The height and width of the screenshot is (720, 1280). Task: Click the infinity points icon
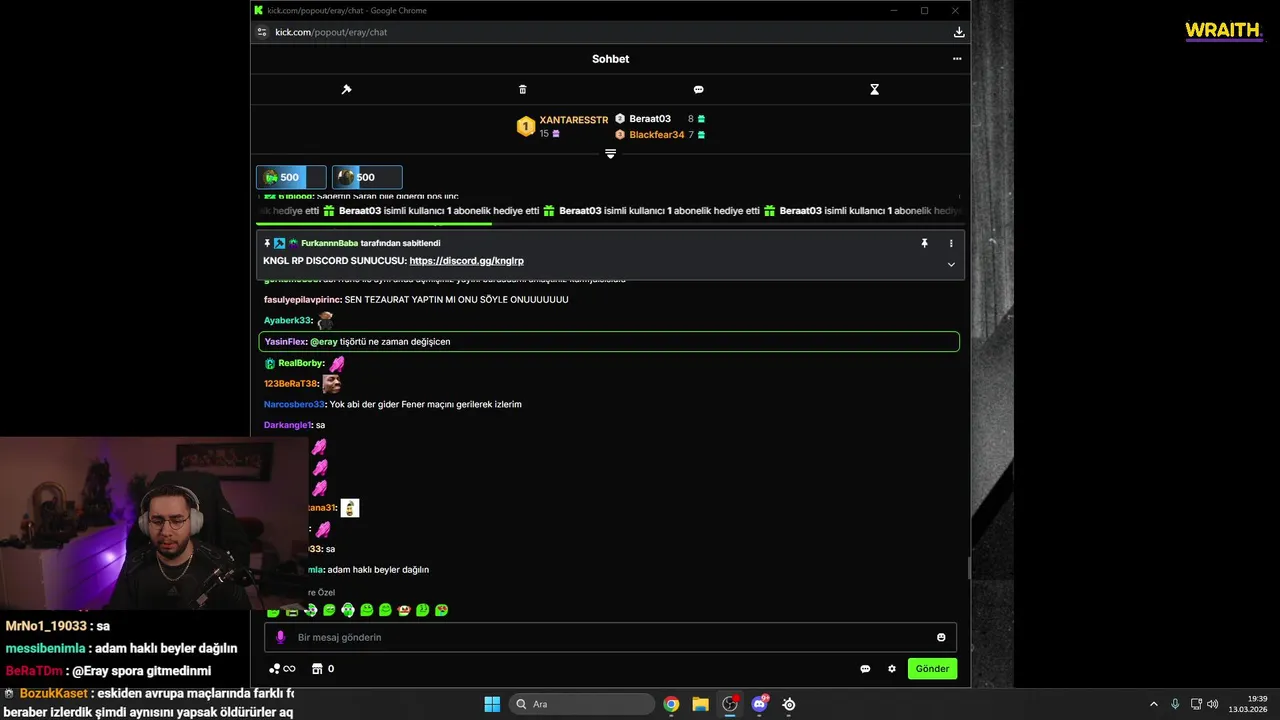point(283,669)
